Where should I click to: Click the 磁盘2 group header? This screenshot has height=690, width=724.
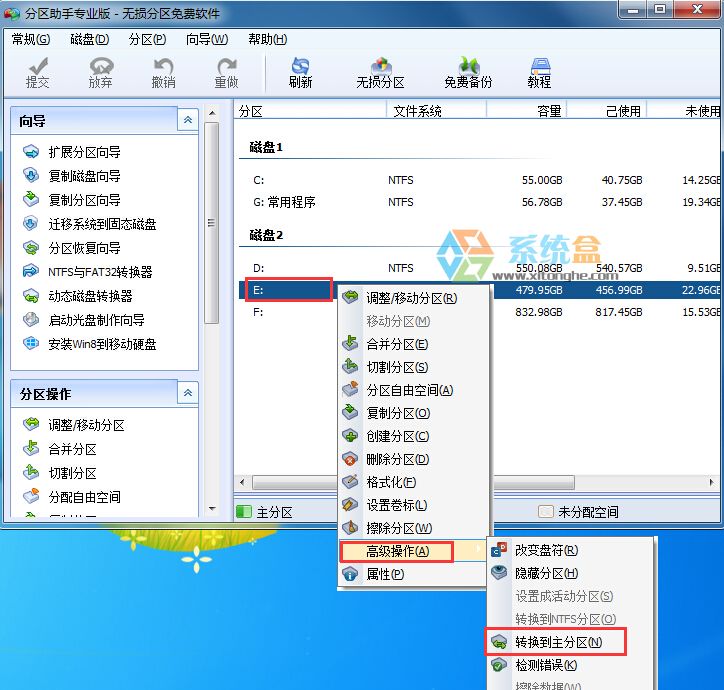pyautogui.click(x=266, y=235)
